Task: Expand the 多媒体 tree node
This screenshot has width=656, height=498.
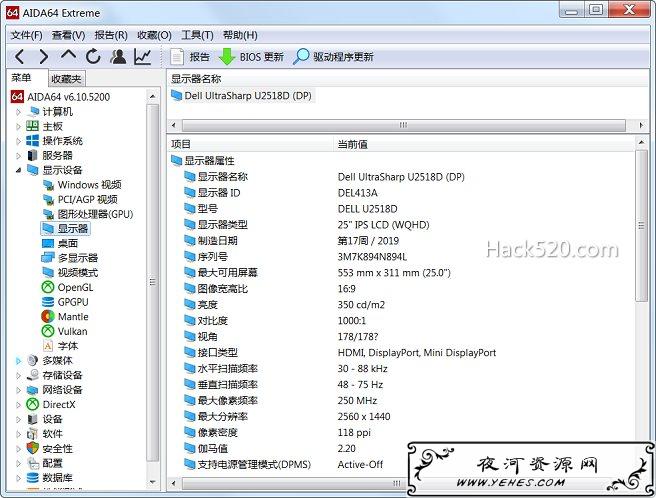Action: [x=18, y=361]
